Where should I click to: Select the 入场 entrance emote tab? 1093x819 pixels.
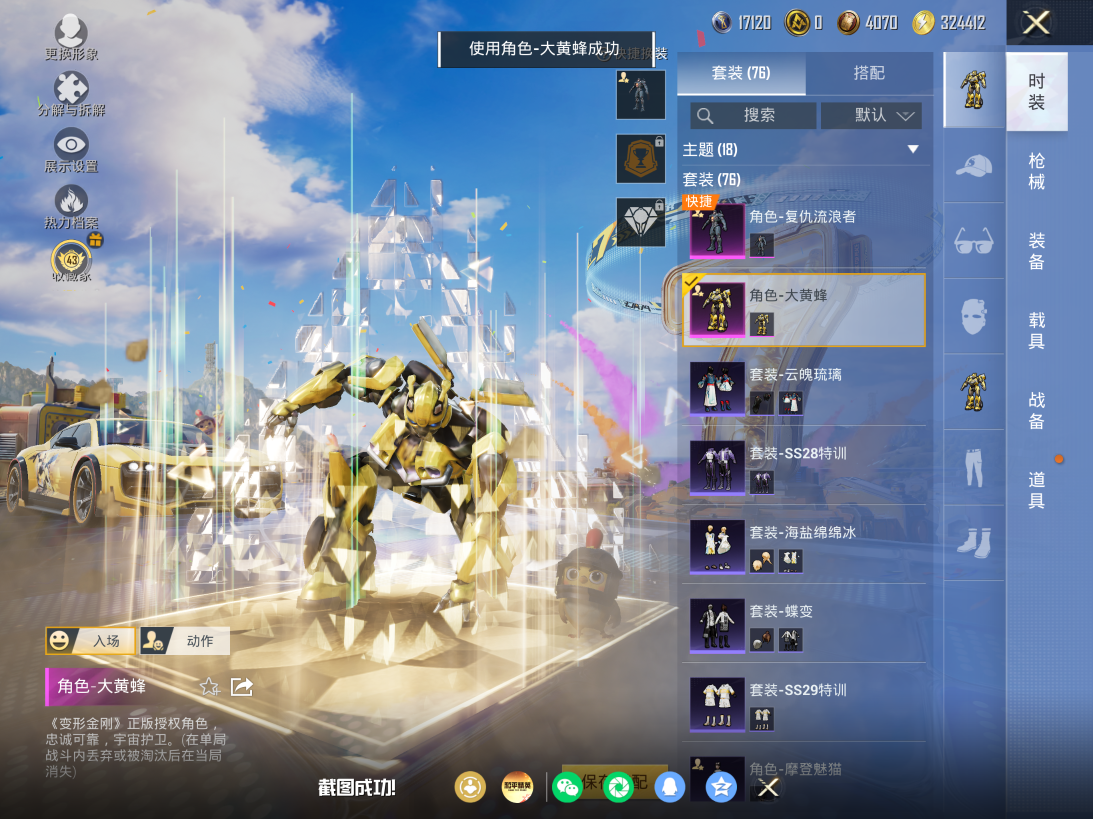pos(90,641)
